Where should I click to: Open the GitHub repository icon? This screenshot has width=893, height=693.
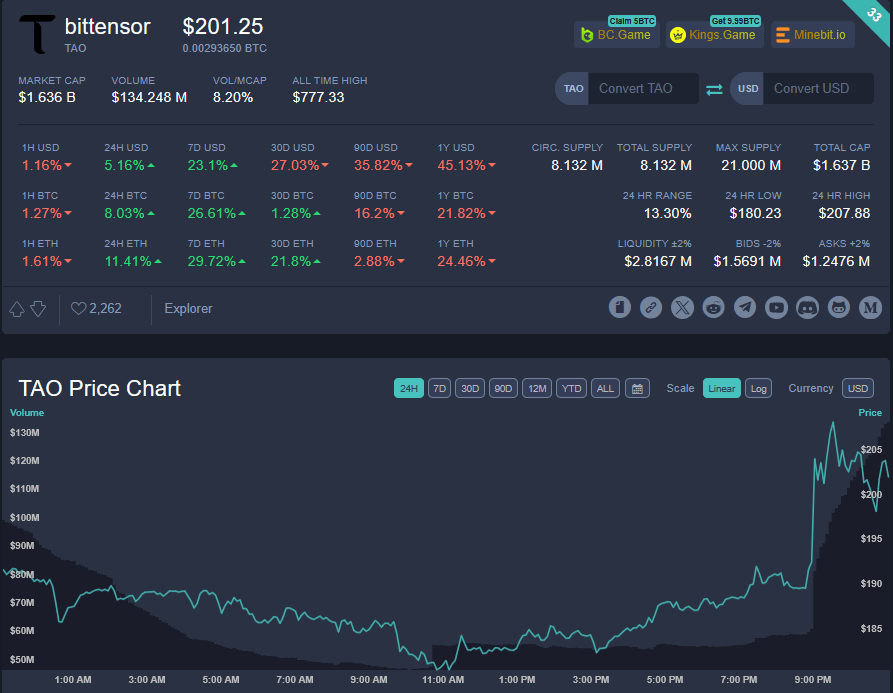click(839, 308)
